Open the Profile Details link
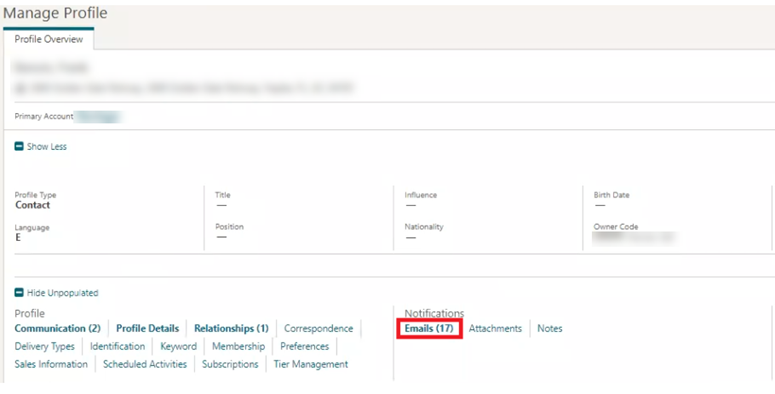The image size is (775, 394). [147, 329]
